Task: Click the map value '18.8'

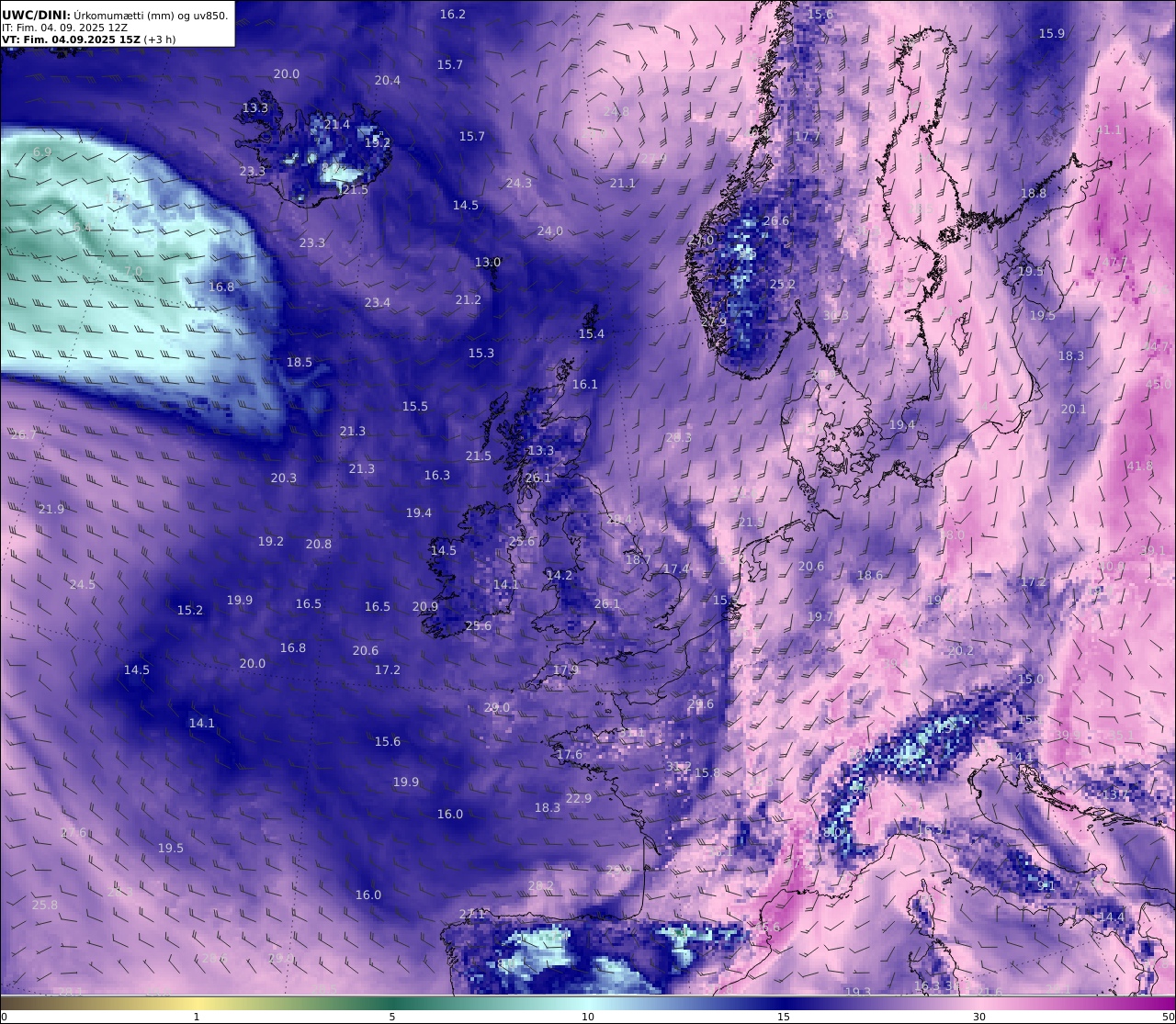Action: coord(1034,193)
